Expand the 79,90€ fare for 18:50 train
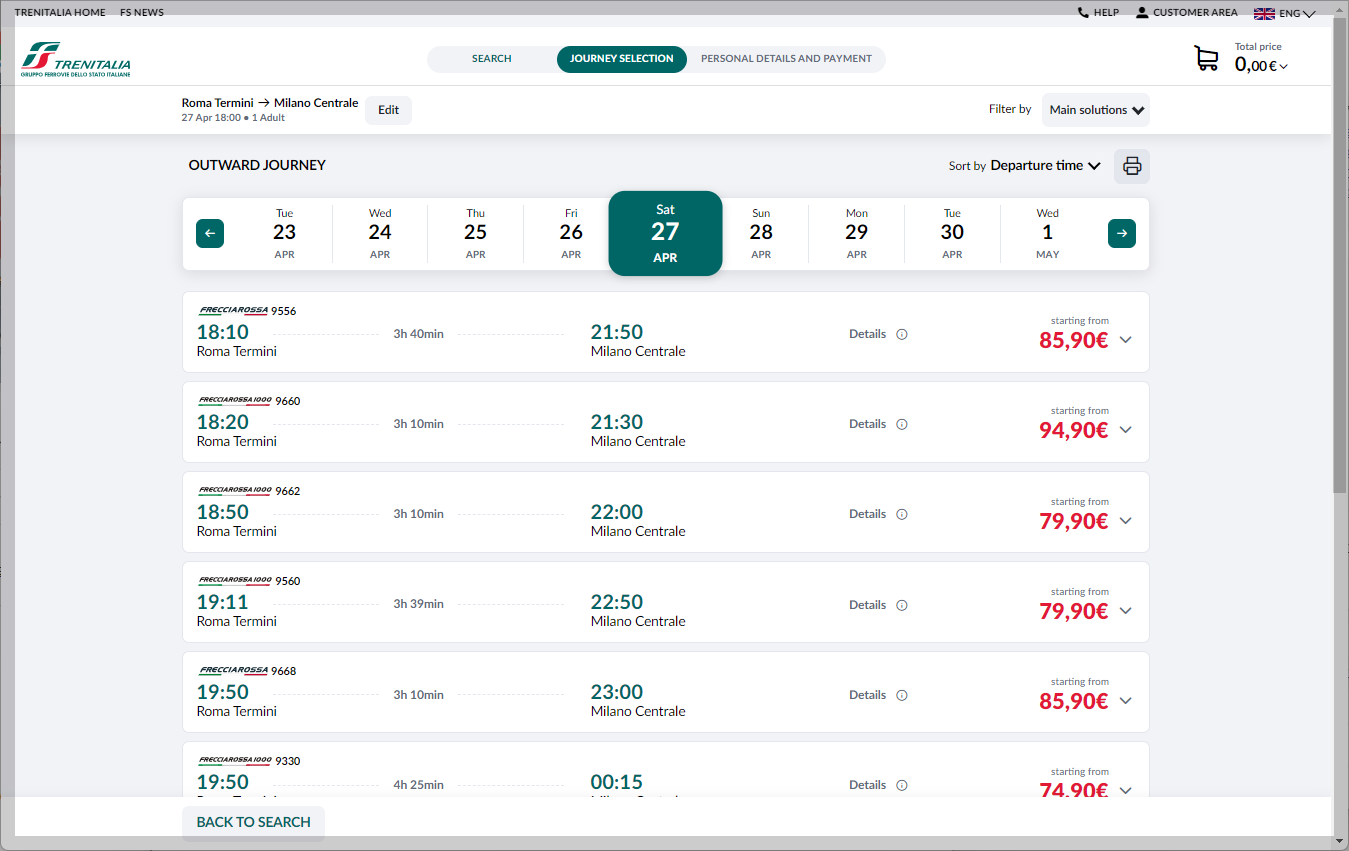 click(1126, 521)
